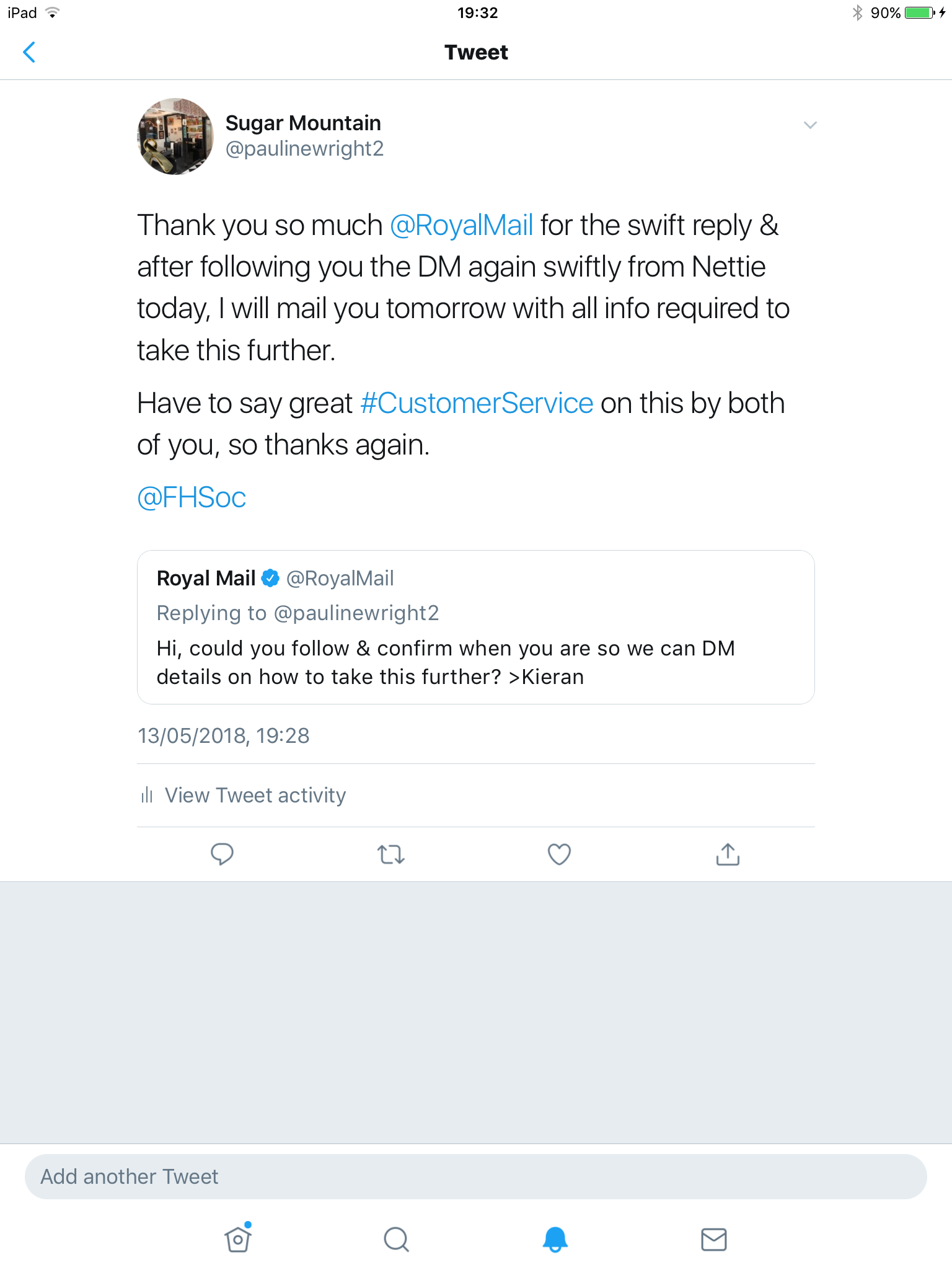
Task: Expand the tweet options chevron
Action: tap(810, 125)
